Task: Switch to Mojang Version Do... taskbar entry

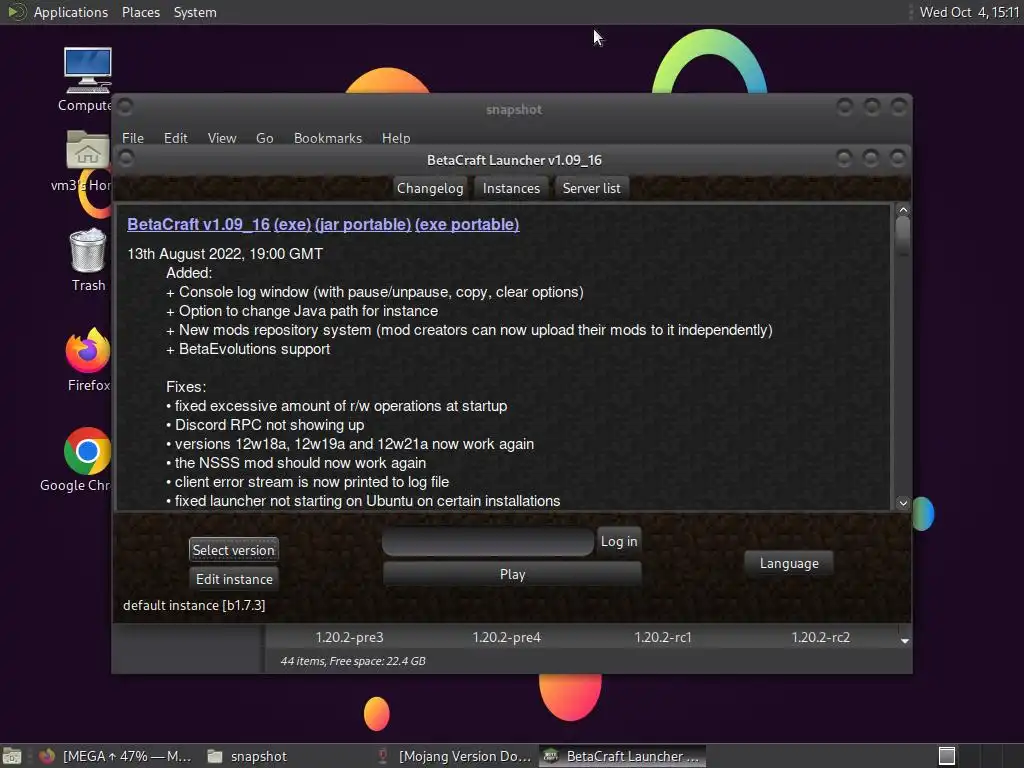Action: click(x=455, y=756)
